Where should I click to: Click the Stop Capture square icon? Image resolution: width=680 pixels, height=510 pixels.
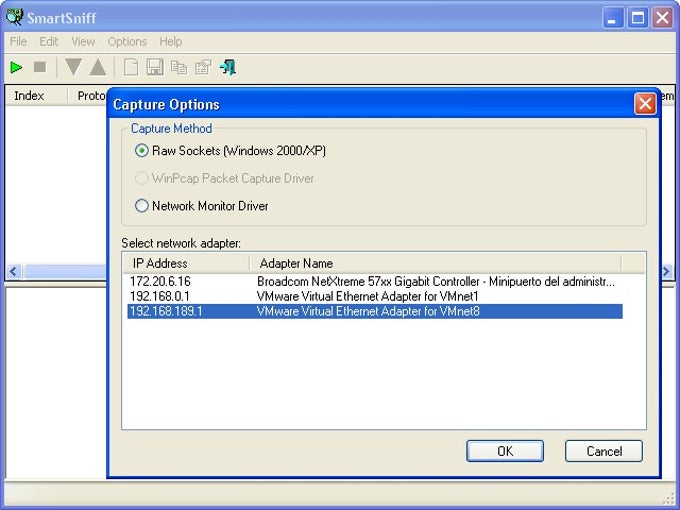coord(40,67)
